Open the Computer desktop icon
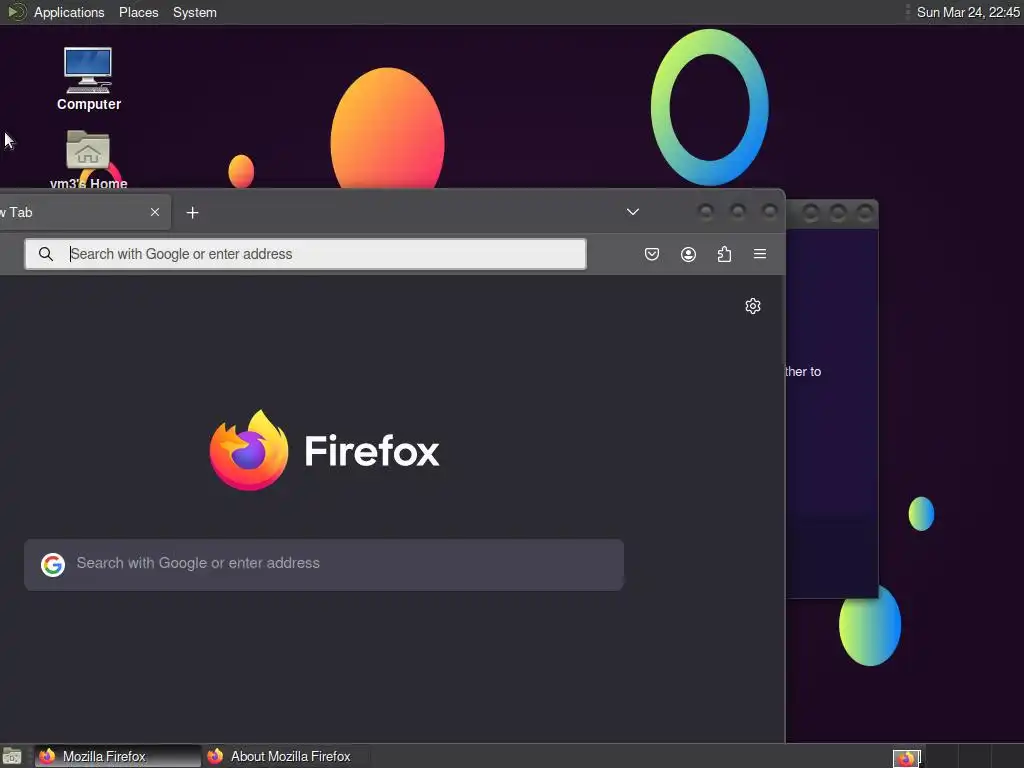Image resolution: width=1024 pixels, height=768 pixels. pos(88,79)
